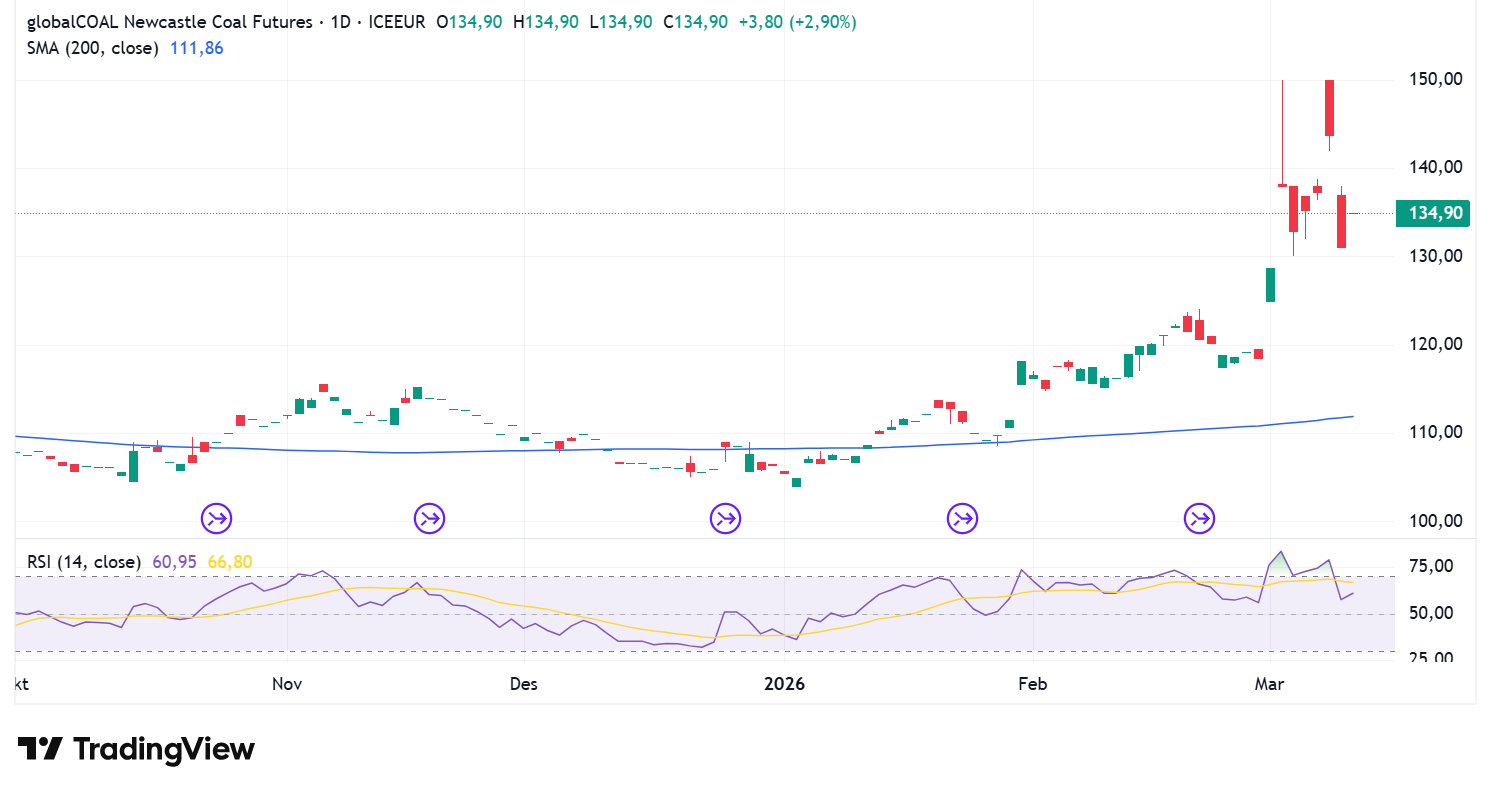
Task: Click the Nov label on the time axis
Action: coord(287,685)
